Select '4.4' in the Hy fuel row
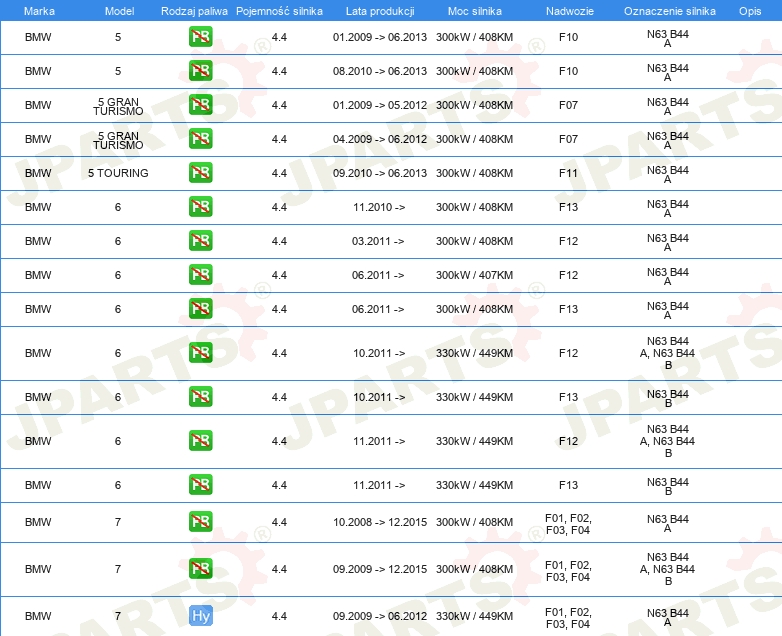This screenshot has width=782, height=636. click(x=279, y=616)
